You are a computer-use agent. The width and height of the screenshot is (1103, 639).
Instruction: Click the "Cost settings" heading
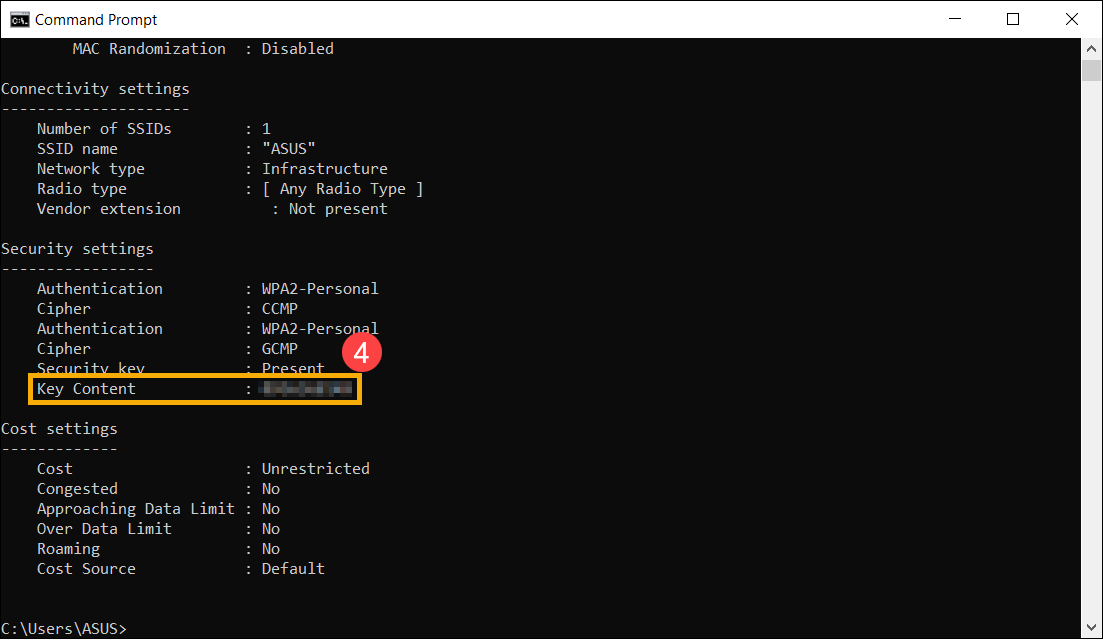click(x=59, y=429)
